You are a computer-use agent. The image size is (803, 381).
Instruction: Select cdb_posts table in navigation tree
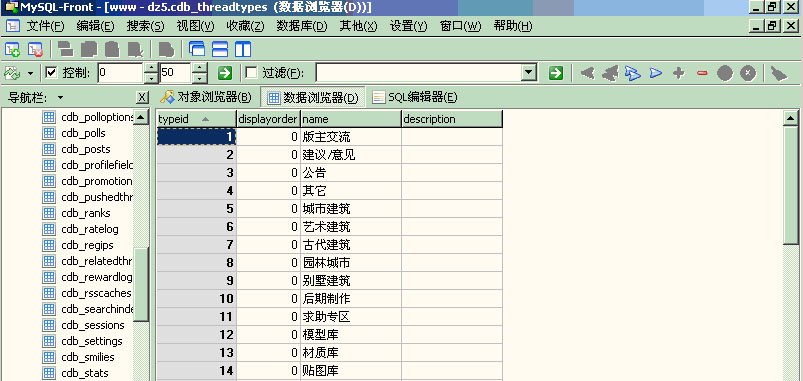(86, 149)
